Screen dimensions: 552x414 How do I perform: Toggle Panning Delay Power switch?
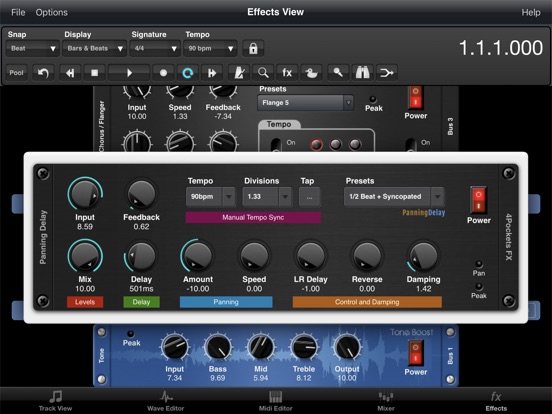click(x=478, y=200)
